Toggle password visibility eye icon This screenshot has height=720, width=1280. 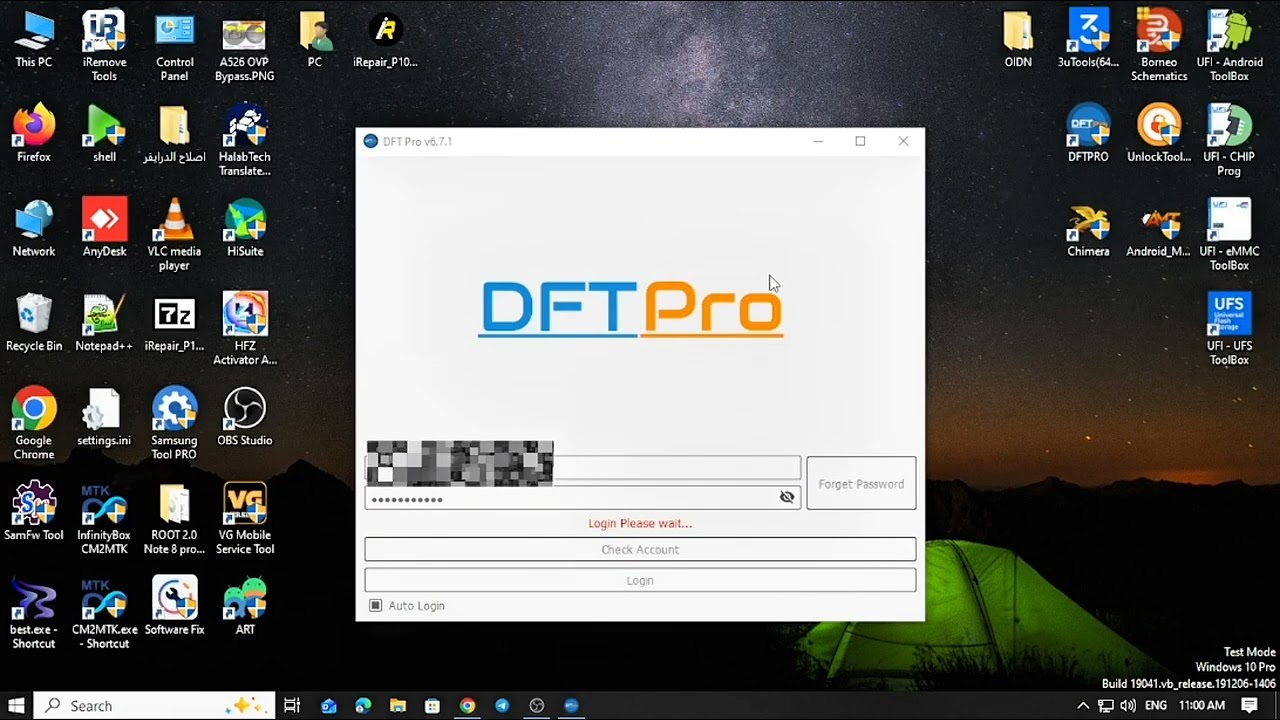pos(787,497)
